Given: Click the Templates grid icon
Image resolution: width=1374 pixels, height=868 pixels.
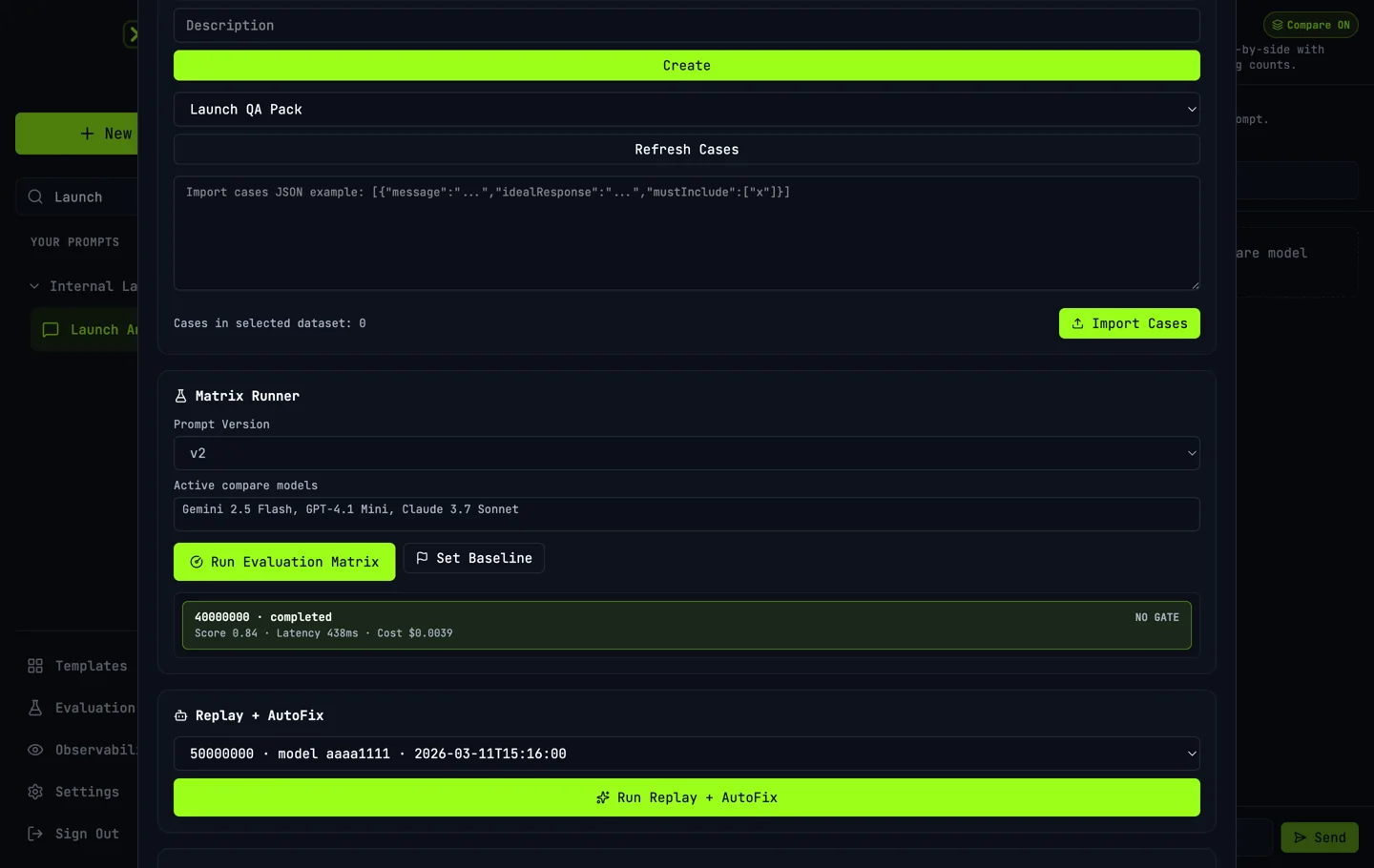Looking at the screenshot, I should click(35, 666).
